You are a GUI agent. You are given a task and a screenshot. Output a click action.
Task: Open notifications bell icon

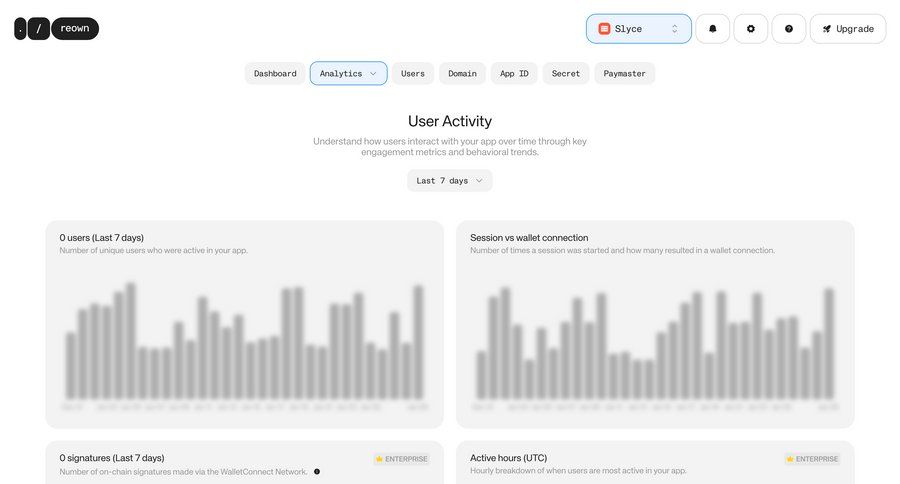(712, 29)
